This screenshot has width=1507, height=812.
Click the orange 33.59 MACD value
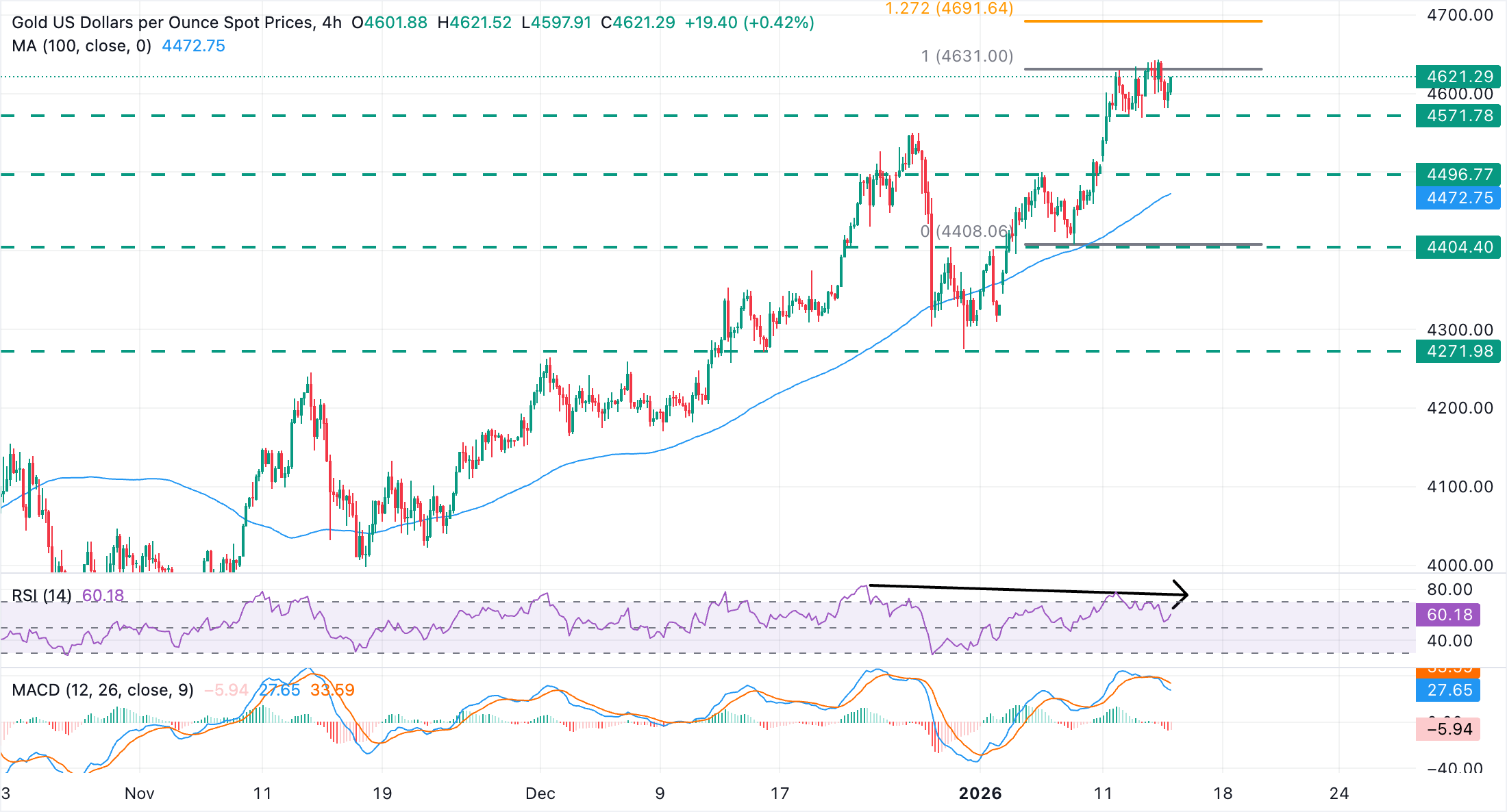pos(332,690)
